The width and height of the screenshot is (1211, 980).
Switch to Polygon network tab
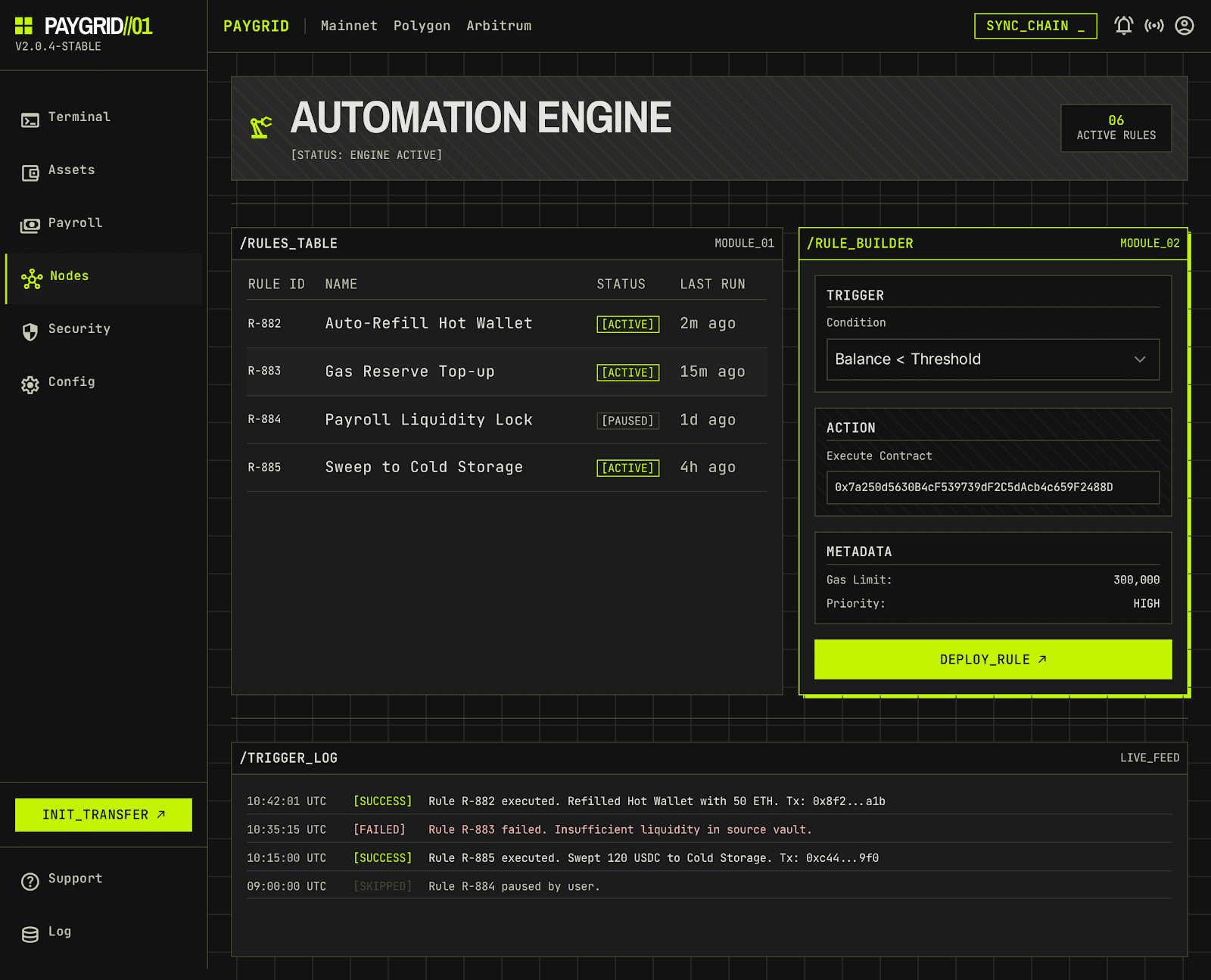pyautogui.click(x=422, y=26)
